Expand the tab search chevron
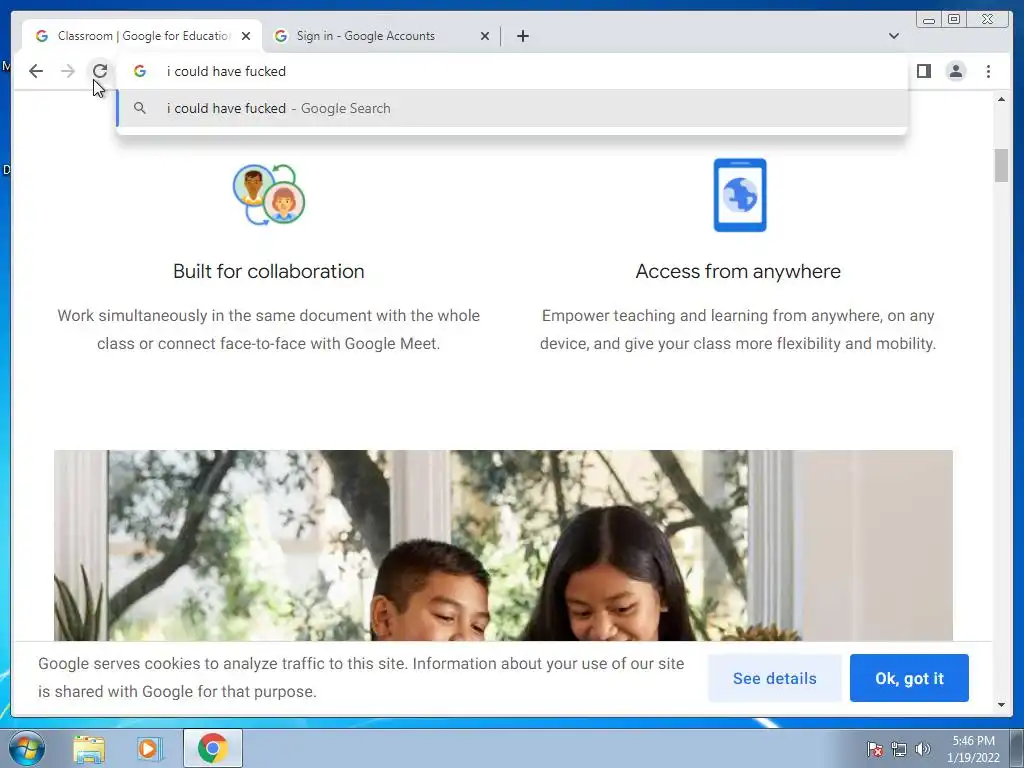Screen dimensions: 1024x768 893,36
